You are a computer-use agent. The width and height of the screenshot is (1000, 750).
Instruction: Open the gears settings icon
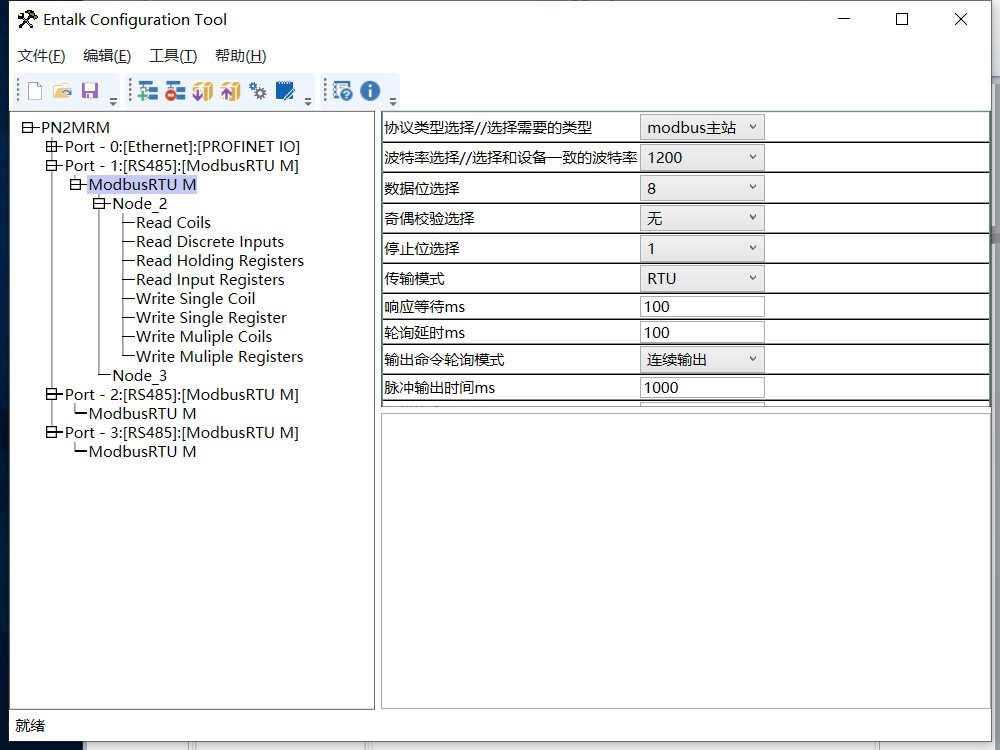[258, 91]
